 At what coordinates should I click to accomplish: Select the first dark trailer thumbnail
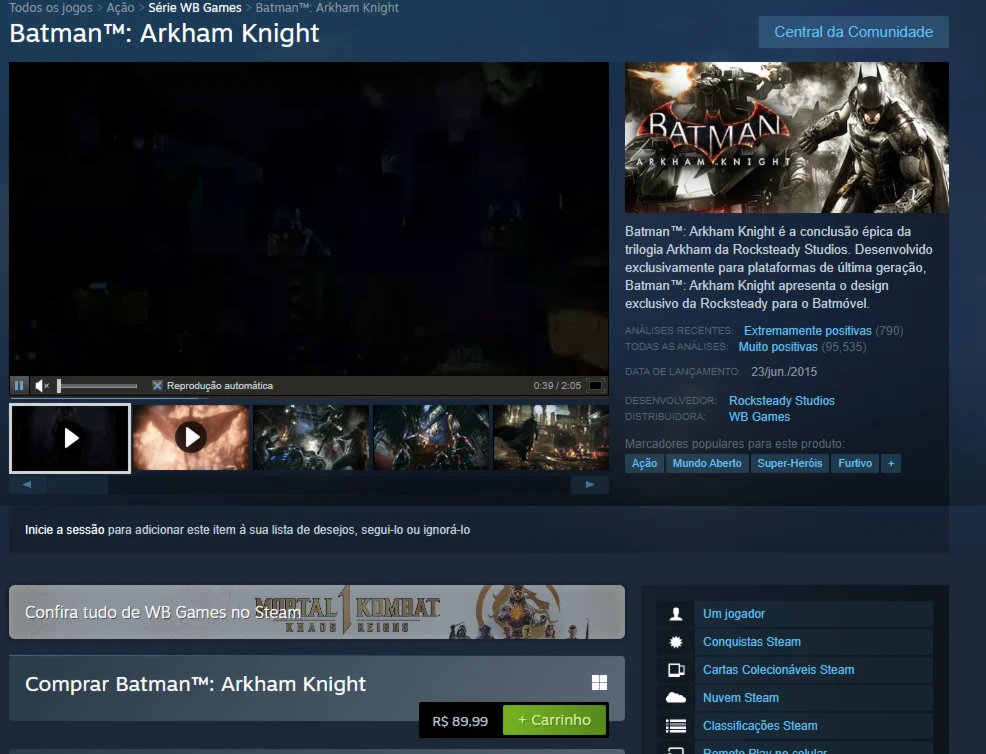click(70, 438)
